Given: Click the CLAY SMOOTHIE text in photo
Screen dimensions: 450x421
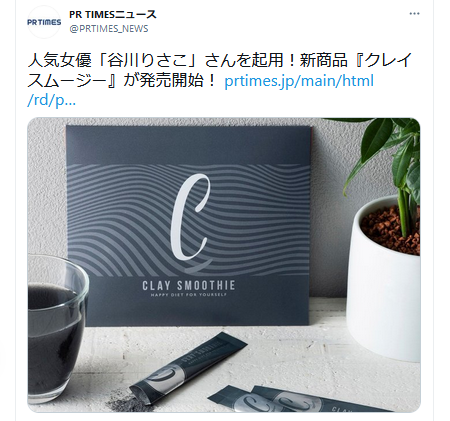Looking at the screenshot, I should tap(189, 286).
